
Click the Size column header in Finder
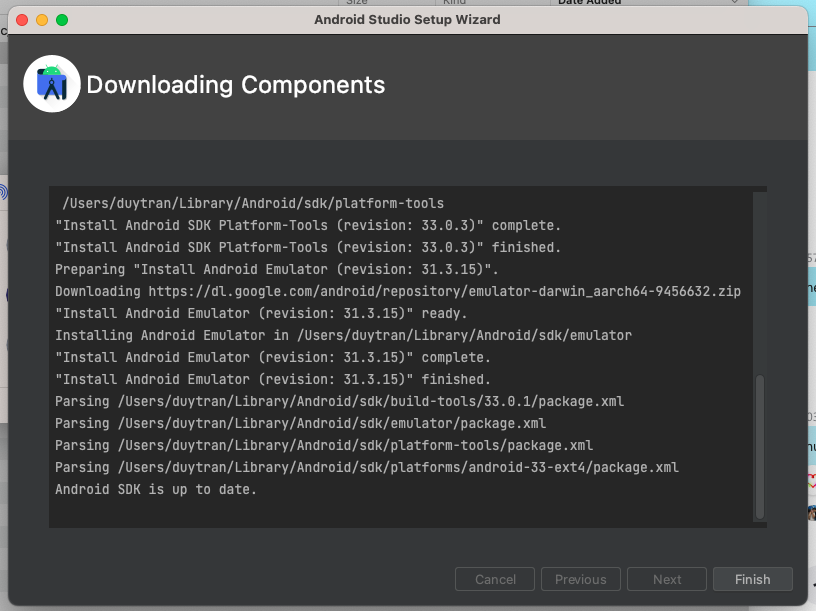[357, 3]
